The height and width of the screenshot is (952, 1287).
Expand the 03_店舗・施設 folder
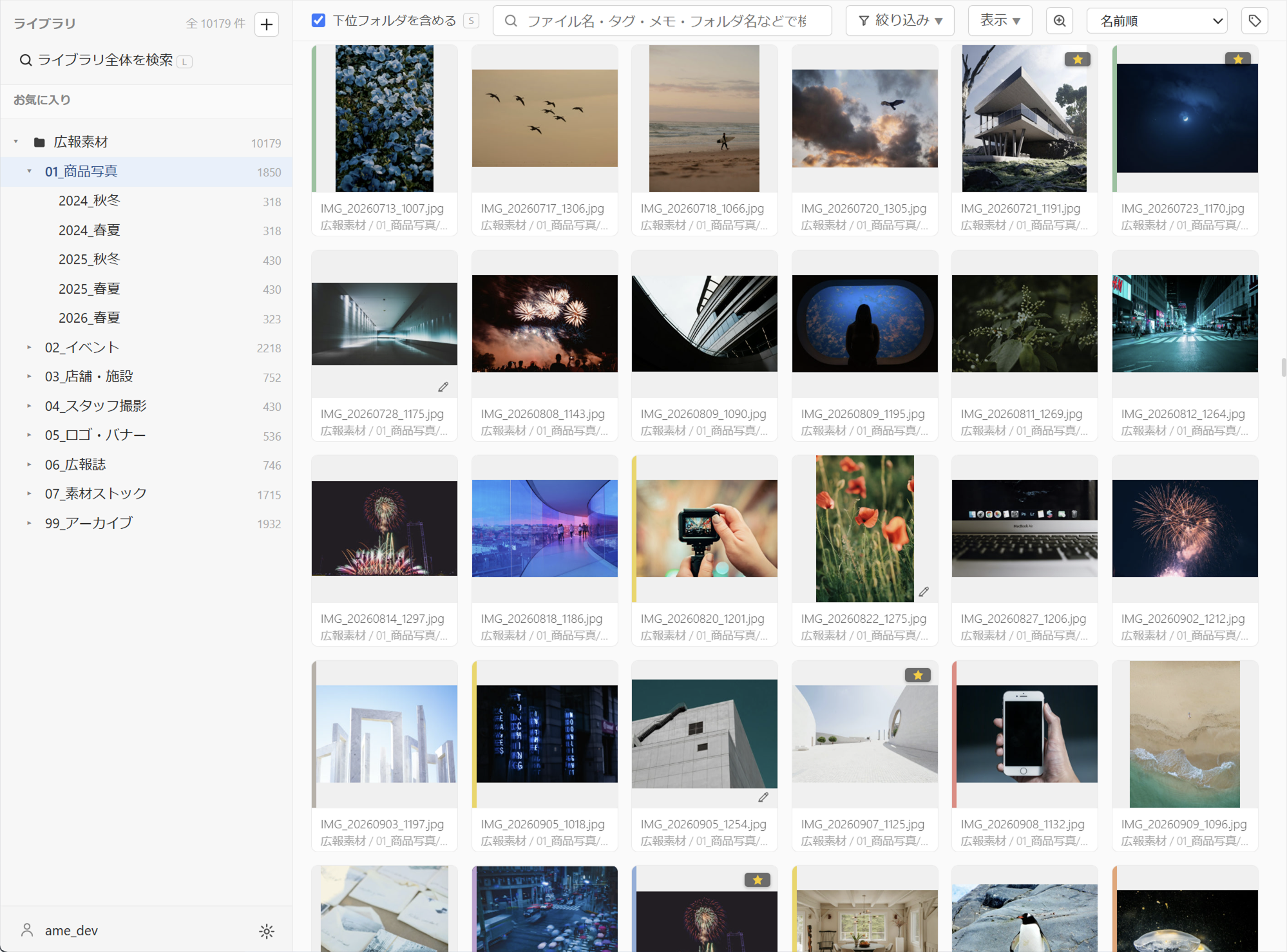click(x=29, y=376)
